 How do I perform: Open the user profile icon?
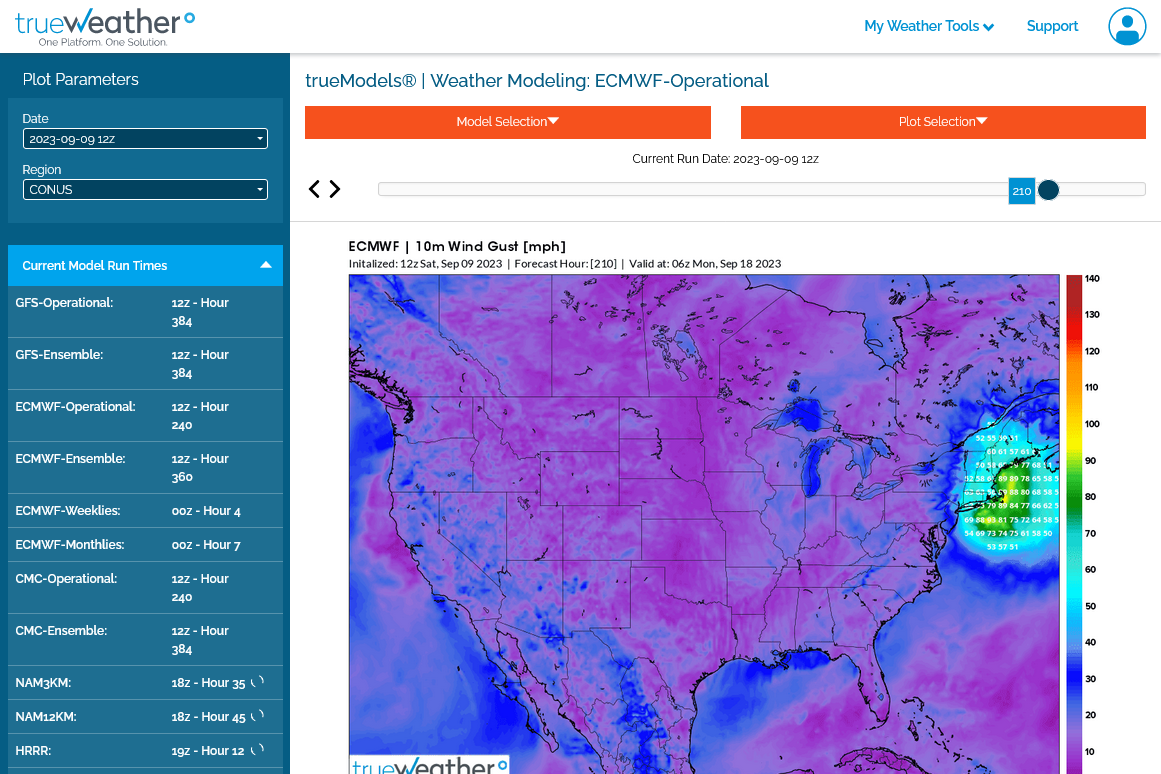coord(1127,27)
